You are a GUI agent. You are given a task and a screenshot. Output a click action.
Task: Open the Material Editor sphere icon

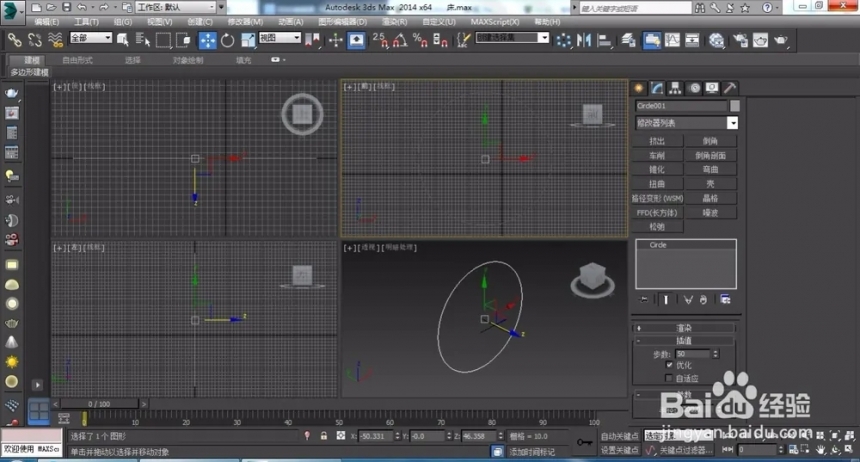(716, 40)
